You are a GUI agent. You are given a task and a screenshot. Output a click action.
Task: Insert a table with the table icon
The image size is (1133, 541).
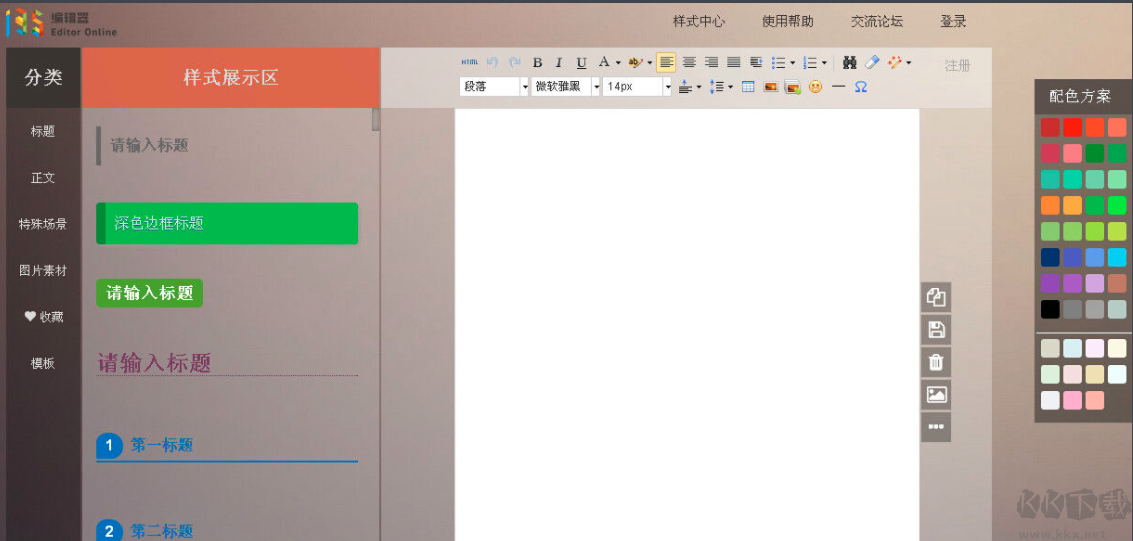tap(748, 87)
